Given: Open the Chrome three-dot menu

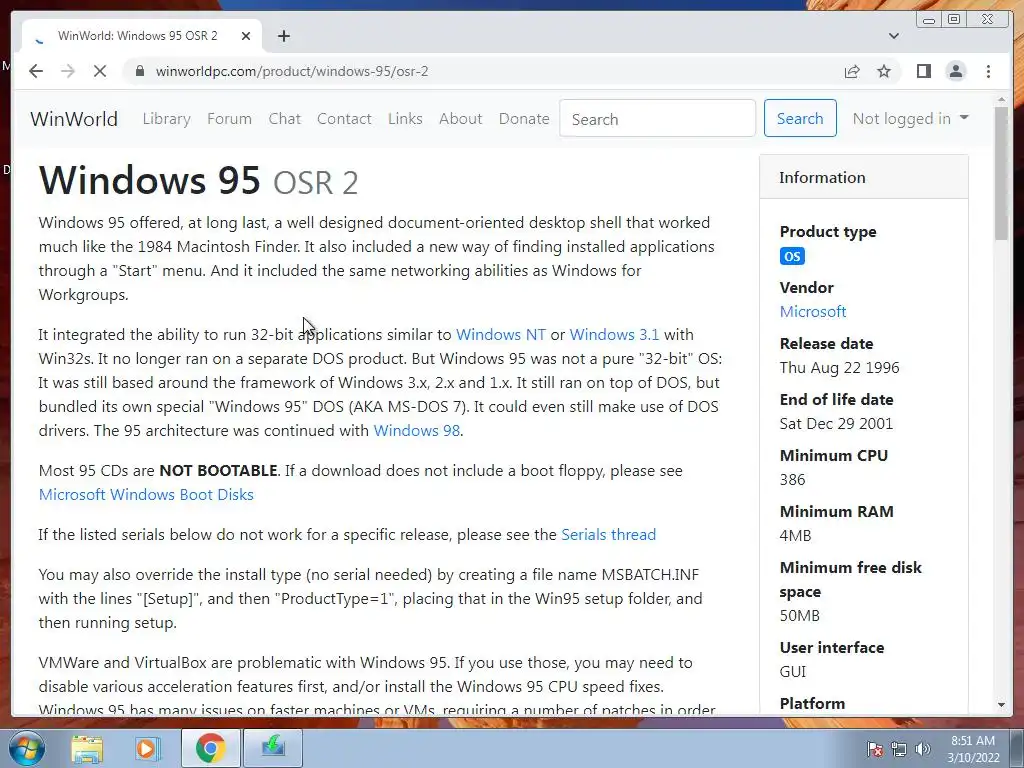Looking at the screenshot, I should 988,71.
